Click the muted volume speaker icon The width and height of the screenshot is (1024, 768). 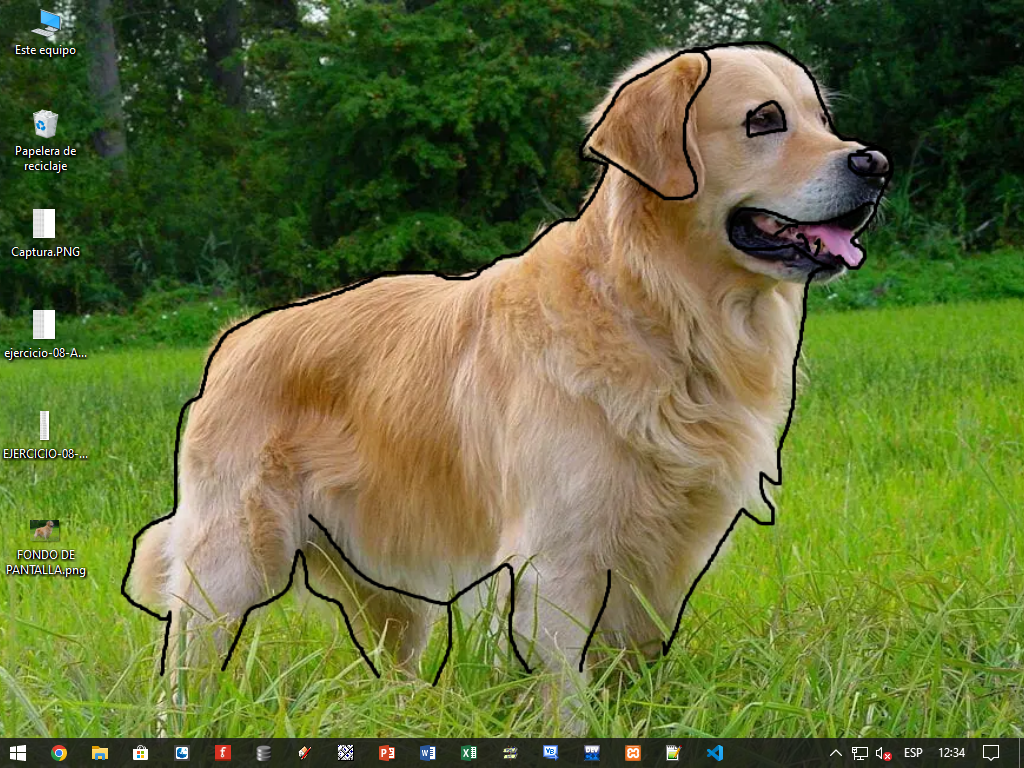coord(883,753)
